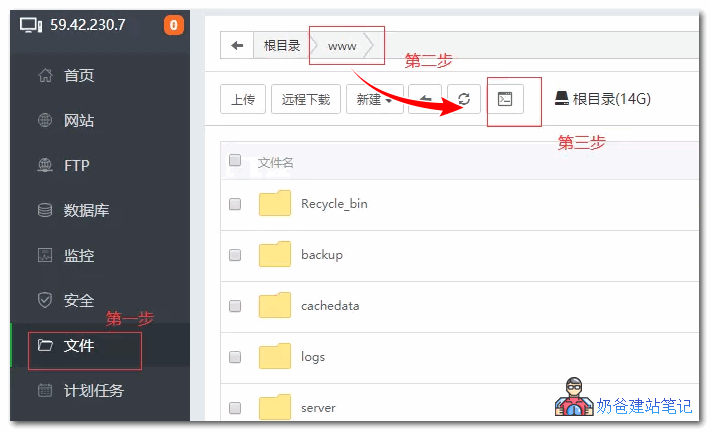Open the Recycle_bin folder icon
Viewport: 710px width, 432px height.
point(274,203)
